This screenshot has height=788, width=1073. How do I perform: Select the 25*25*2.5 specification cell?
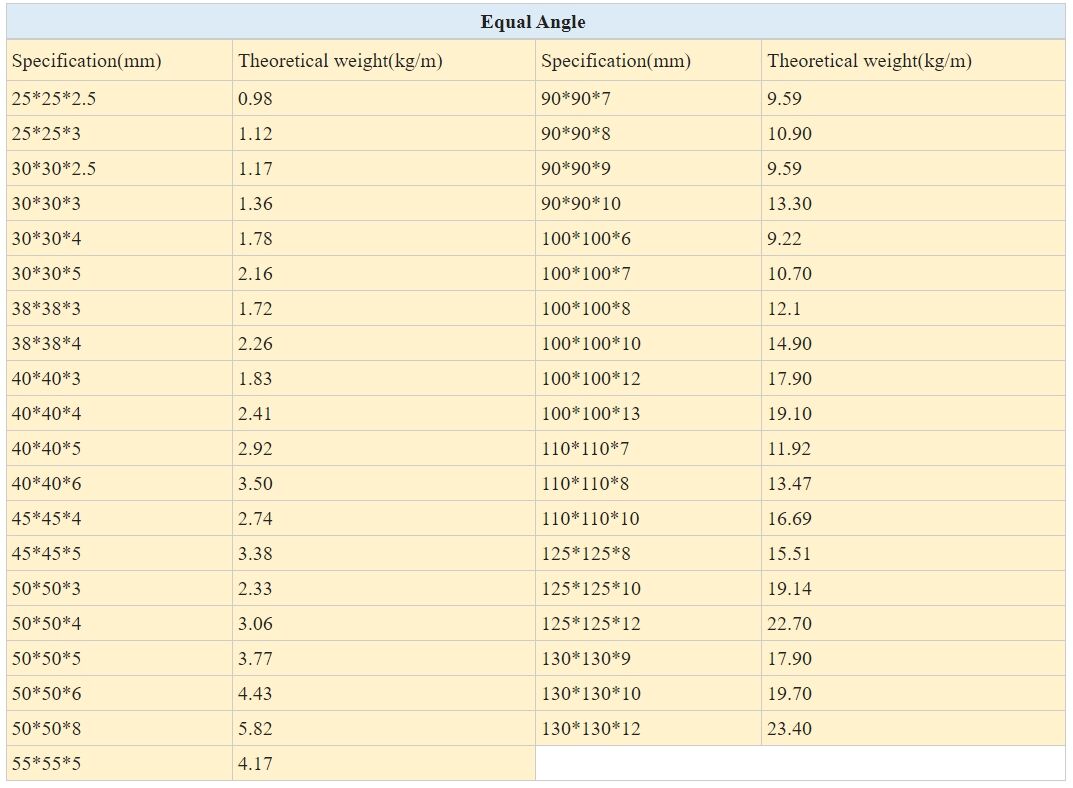coord(54,99)
